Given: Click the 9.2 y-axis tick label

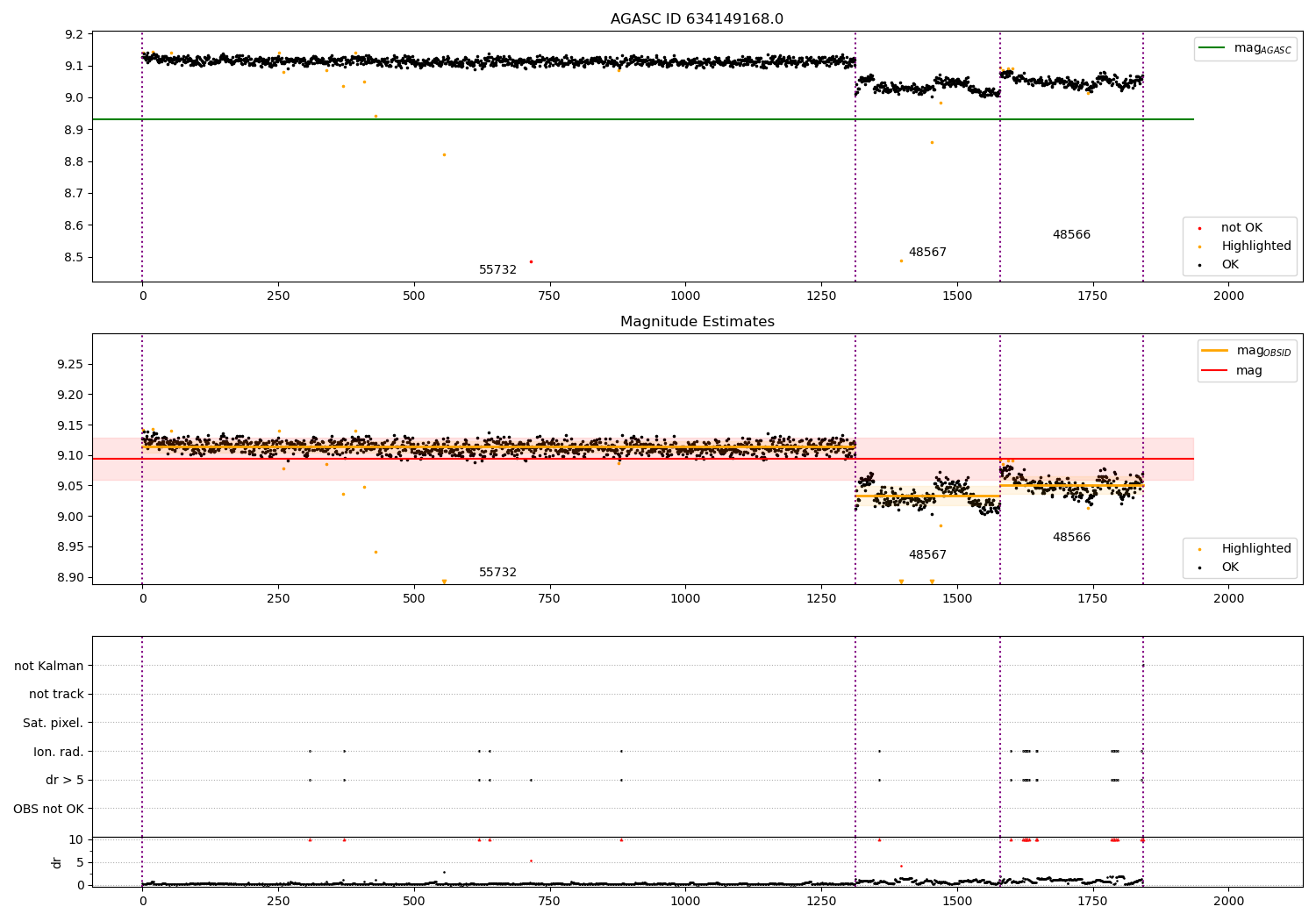Looking at the screenshot, I should point(75,34).
